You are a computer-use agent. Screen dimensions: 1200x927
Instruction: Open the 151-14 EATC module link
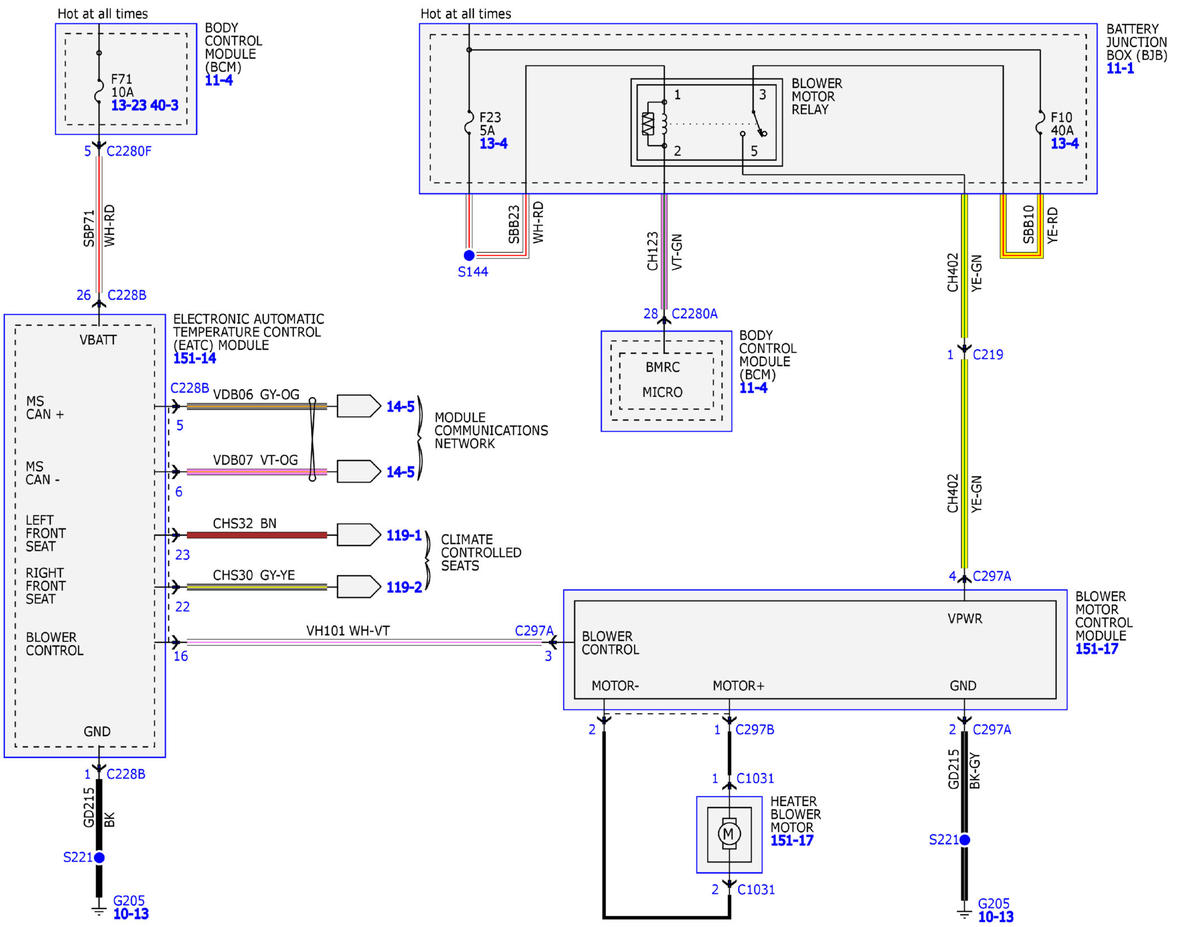click(x=194, y=358)
